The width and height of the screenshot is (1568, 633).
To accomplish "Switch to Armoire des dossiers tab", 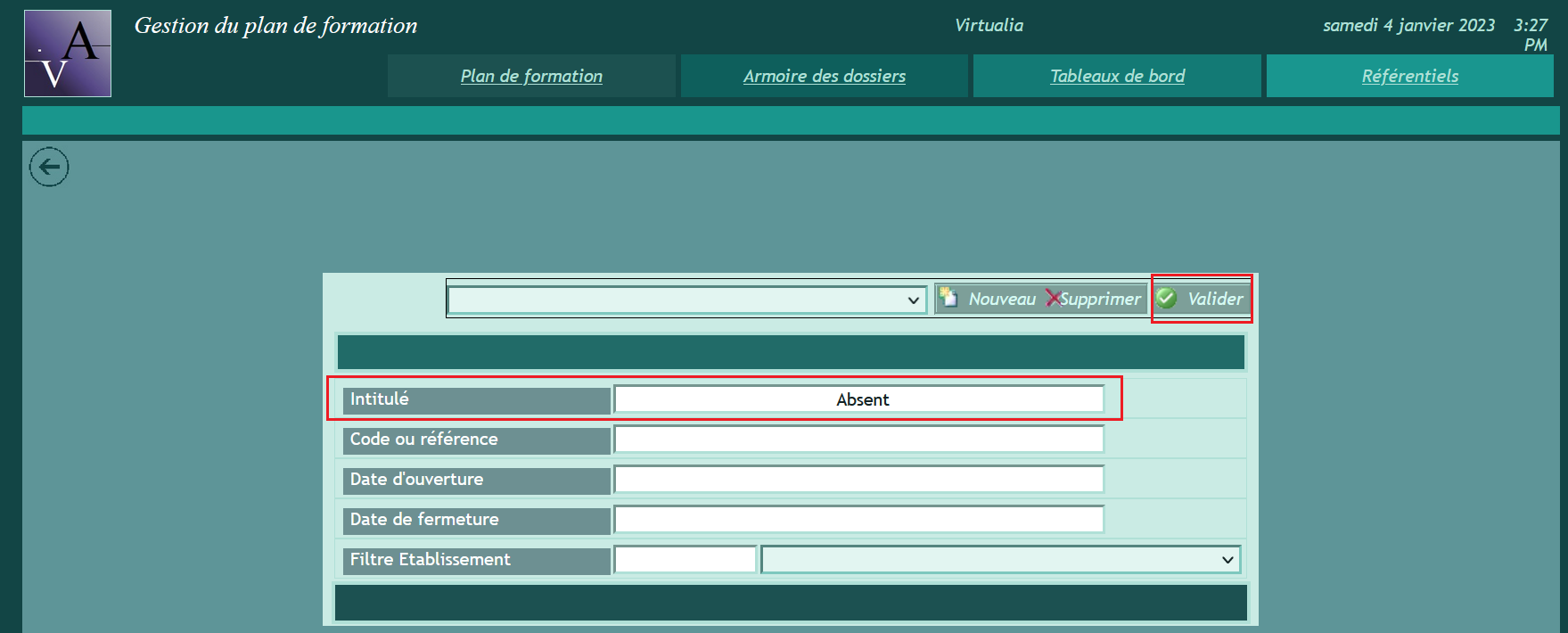I will click(824, 77).
